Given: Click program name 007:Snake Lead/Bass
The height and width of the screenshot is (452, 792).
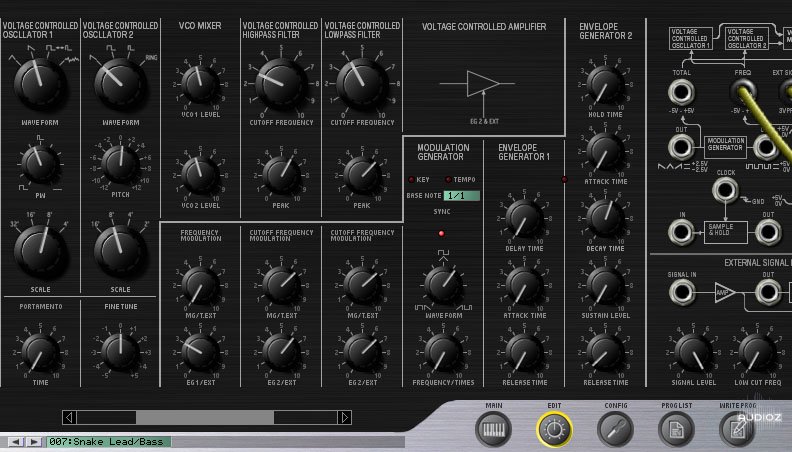Looking at the screenshot, I should click(x=109, y=442).
